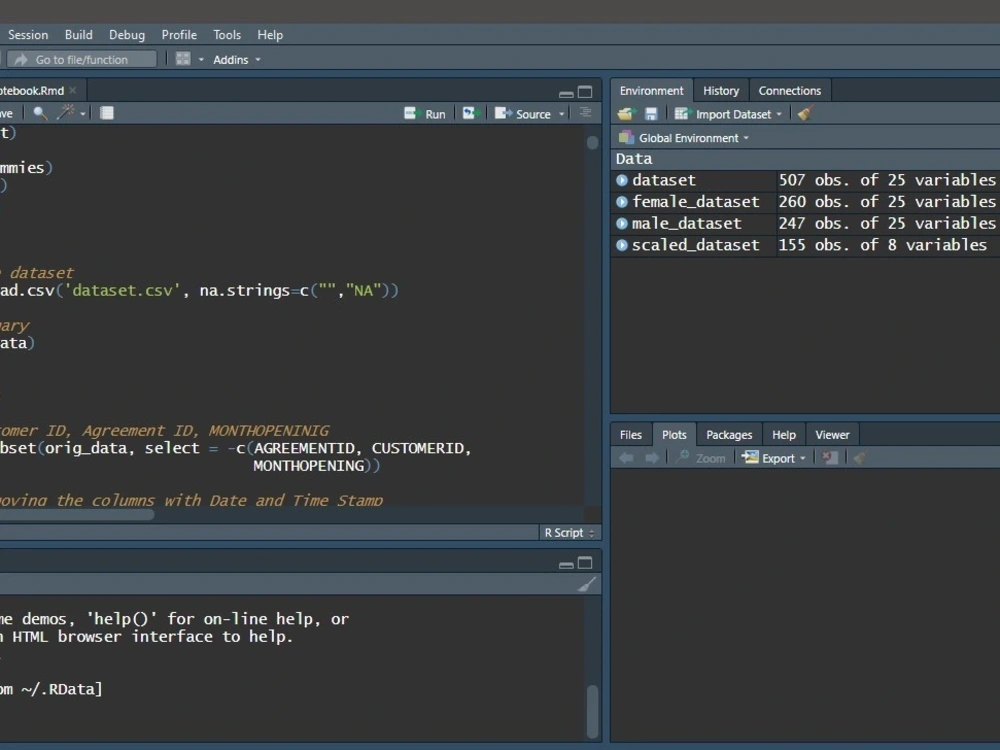Show the document outline icon
This screenshot has height=750, width=1000.
pos(585,113)
